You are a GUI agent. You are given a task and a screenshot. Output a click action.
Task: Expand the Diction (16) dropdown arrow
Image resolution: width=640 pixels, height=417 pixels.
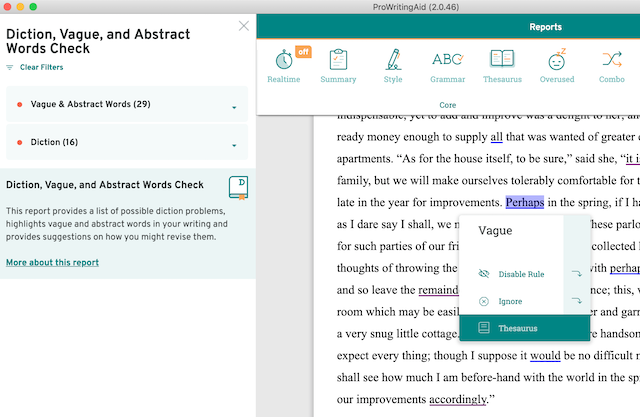(234, 146)
